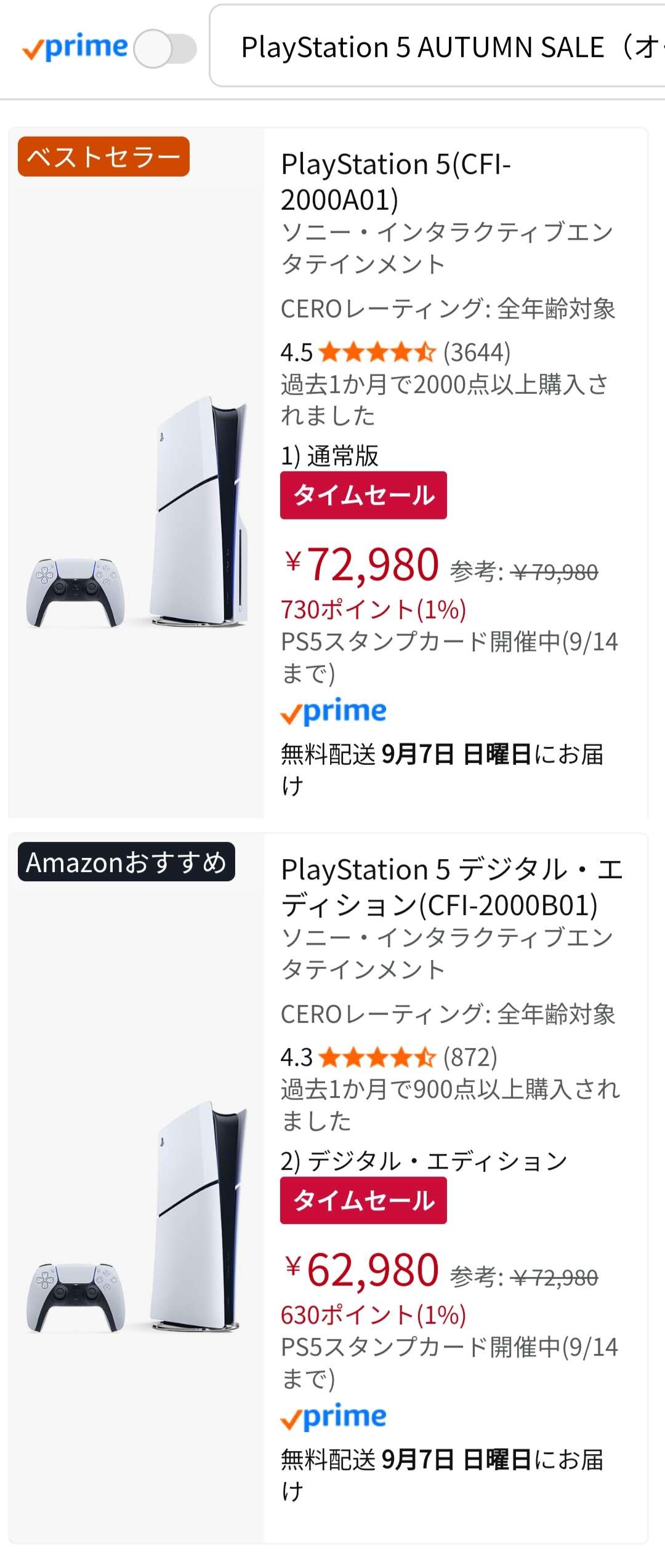Tap the Amazonおすすめ badge

[x=126, y=862]
